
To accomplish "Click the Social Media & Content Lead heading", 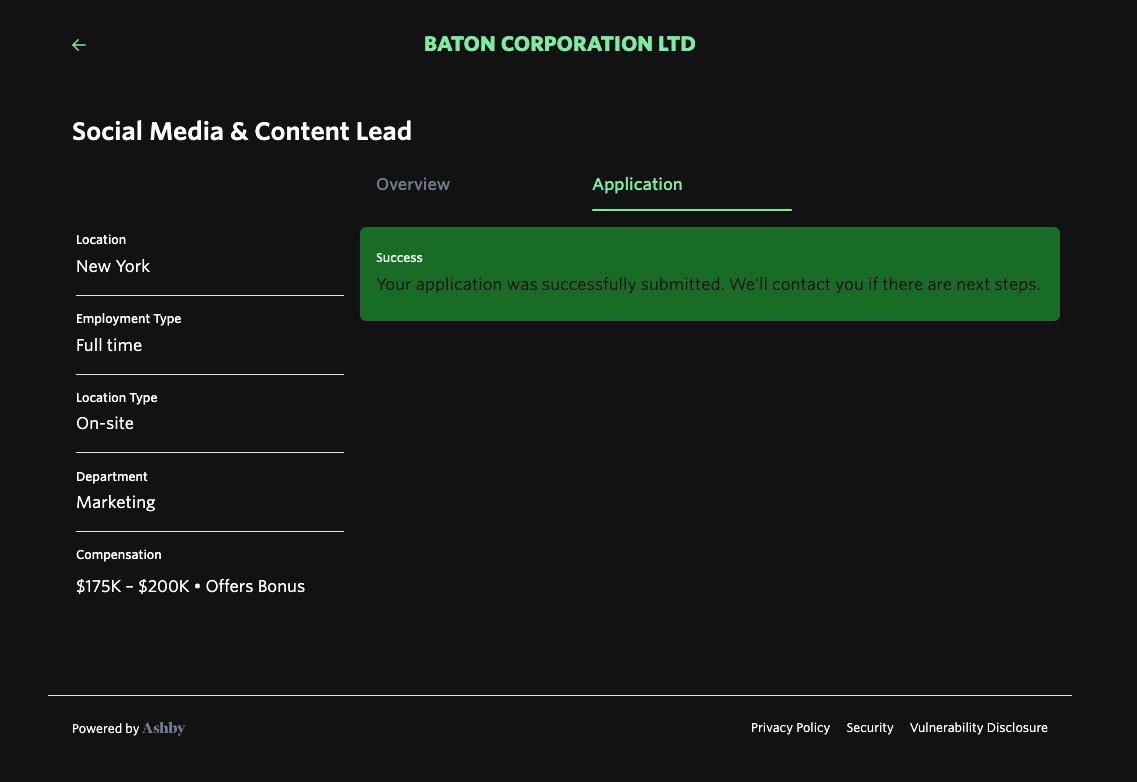I will point(241,131).
